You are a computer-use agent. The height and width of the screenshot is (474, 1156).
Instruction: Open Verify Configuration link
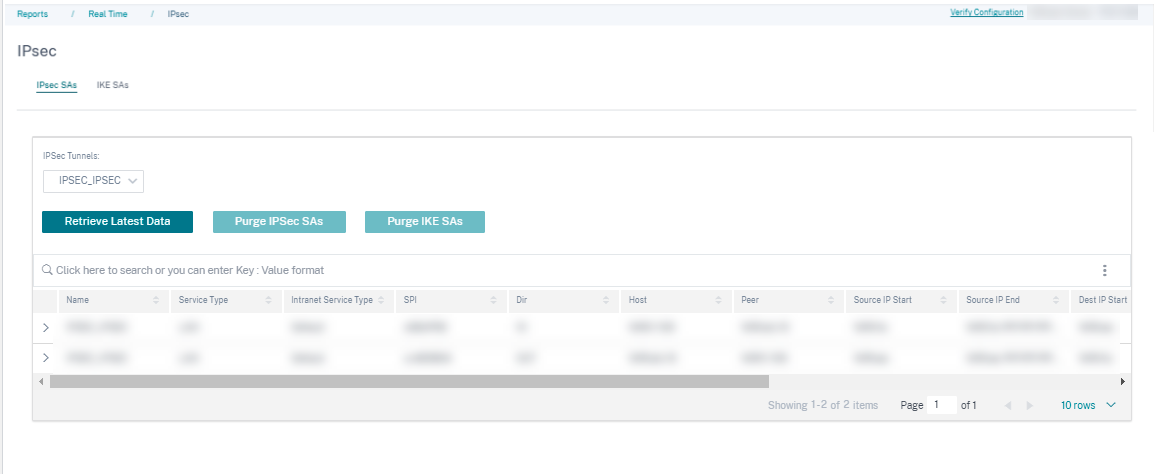pos(986,13)
